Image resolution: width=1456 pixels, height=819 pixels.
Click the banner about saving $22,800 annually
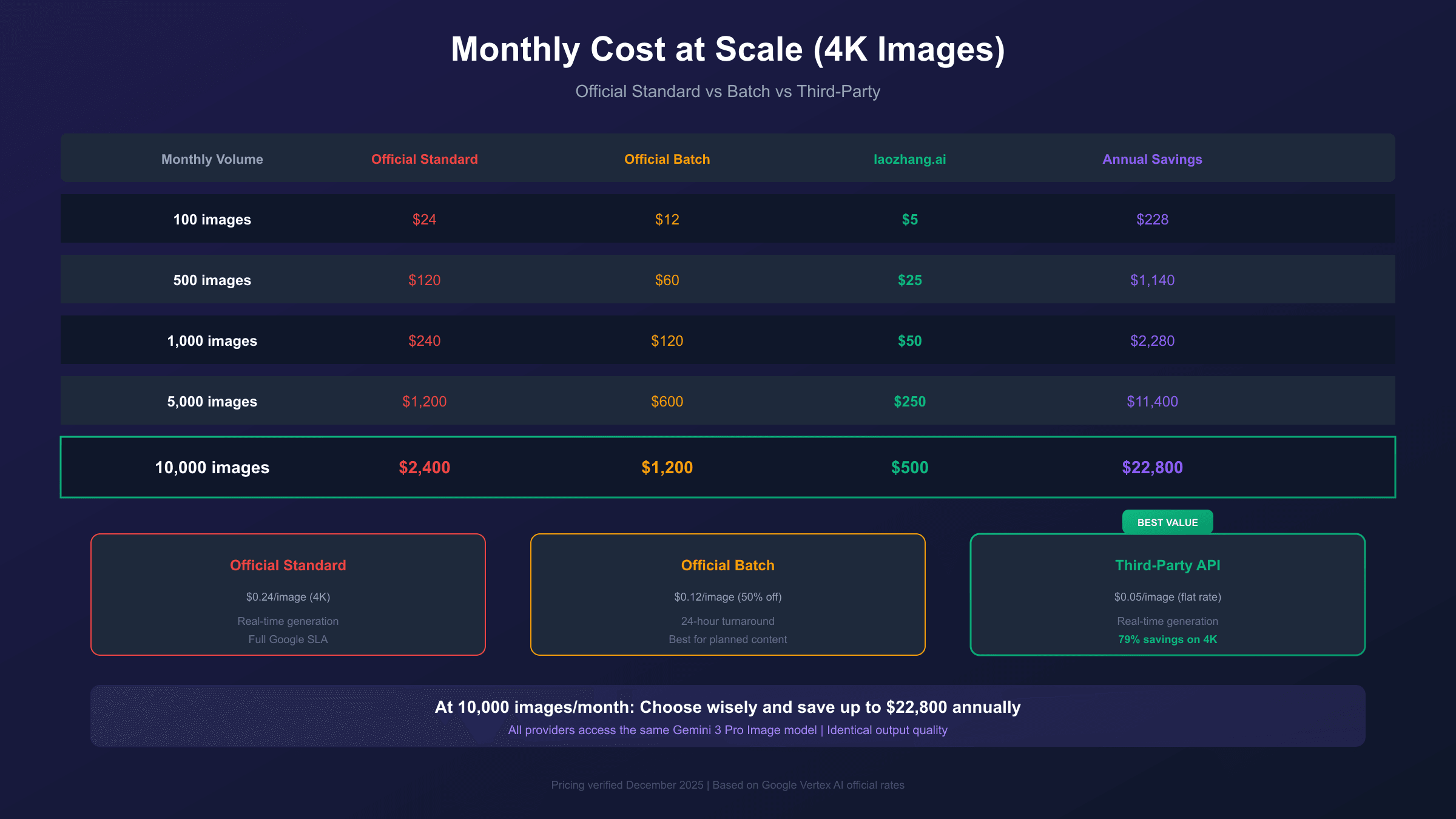(x=727, y=707)
